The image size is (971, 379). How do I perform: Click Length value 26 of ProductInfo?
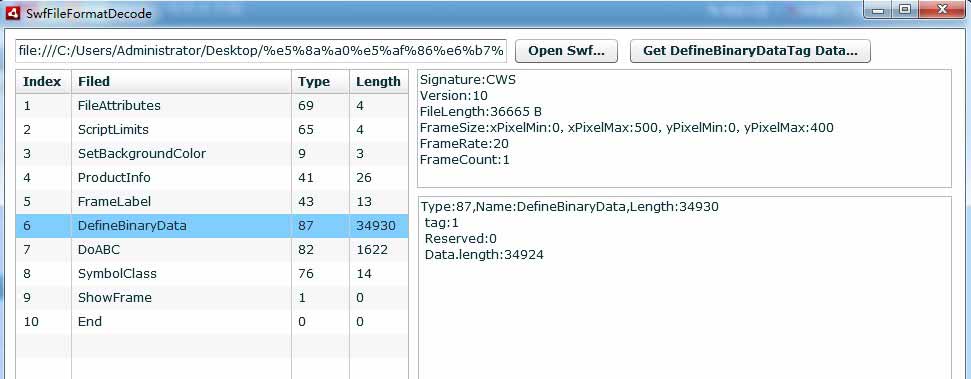click(x=364, y=178)
